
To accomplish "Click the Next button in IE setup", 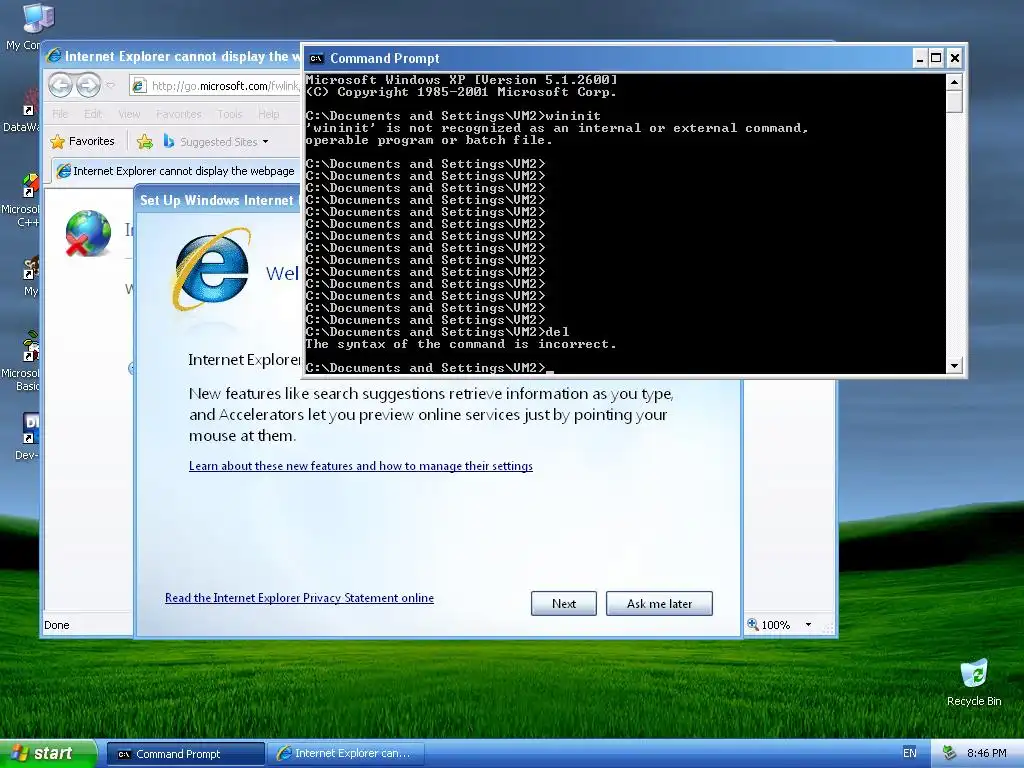I will click(564, 603).
